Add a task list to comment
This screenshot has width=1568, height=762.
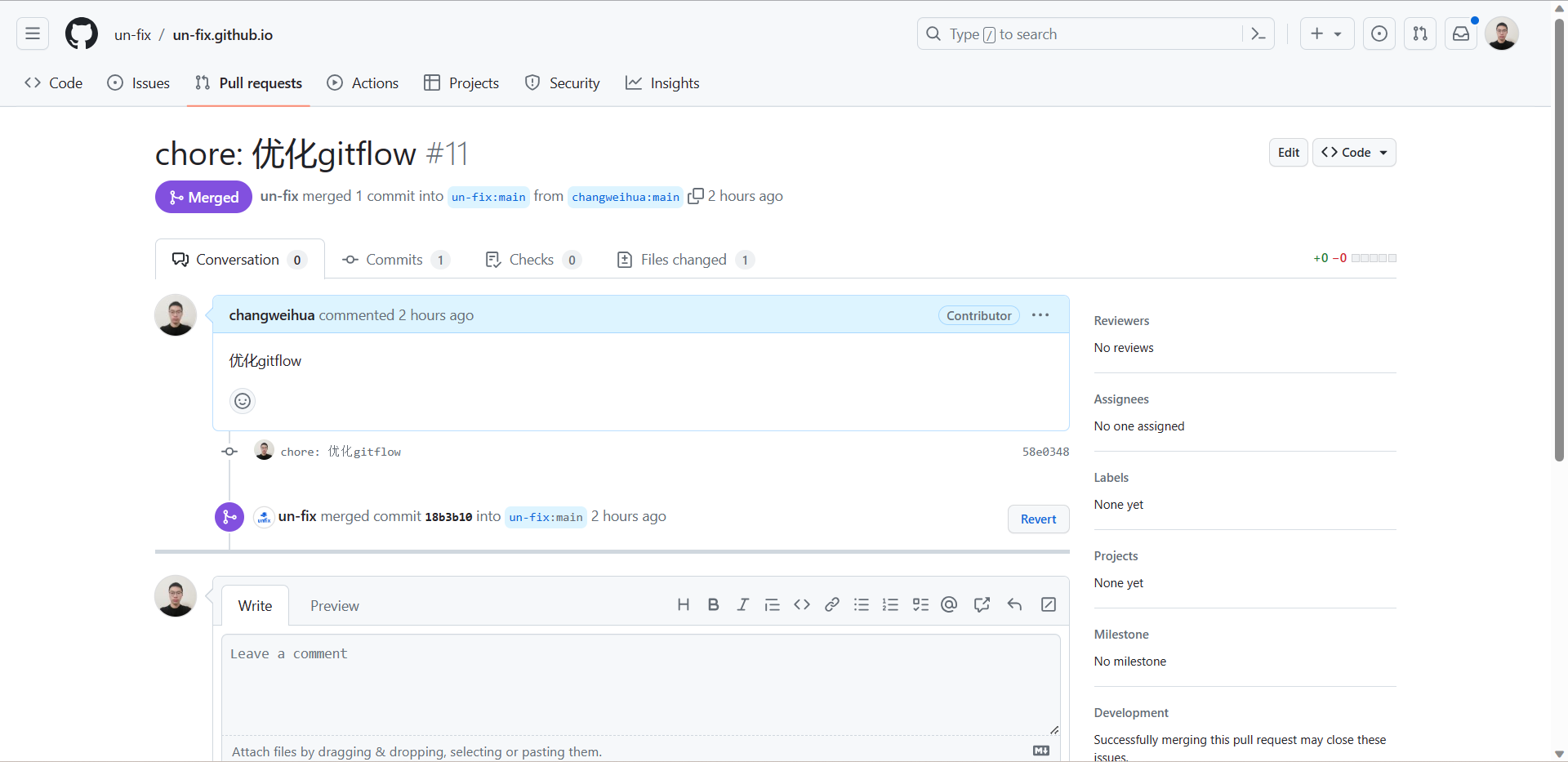tap(920, 605)
